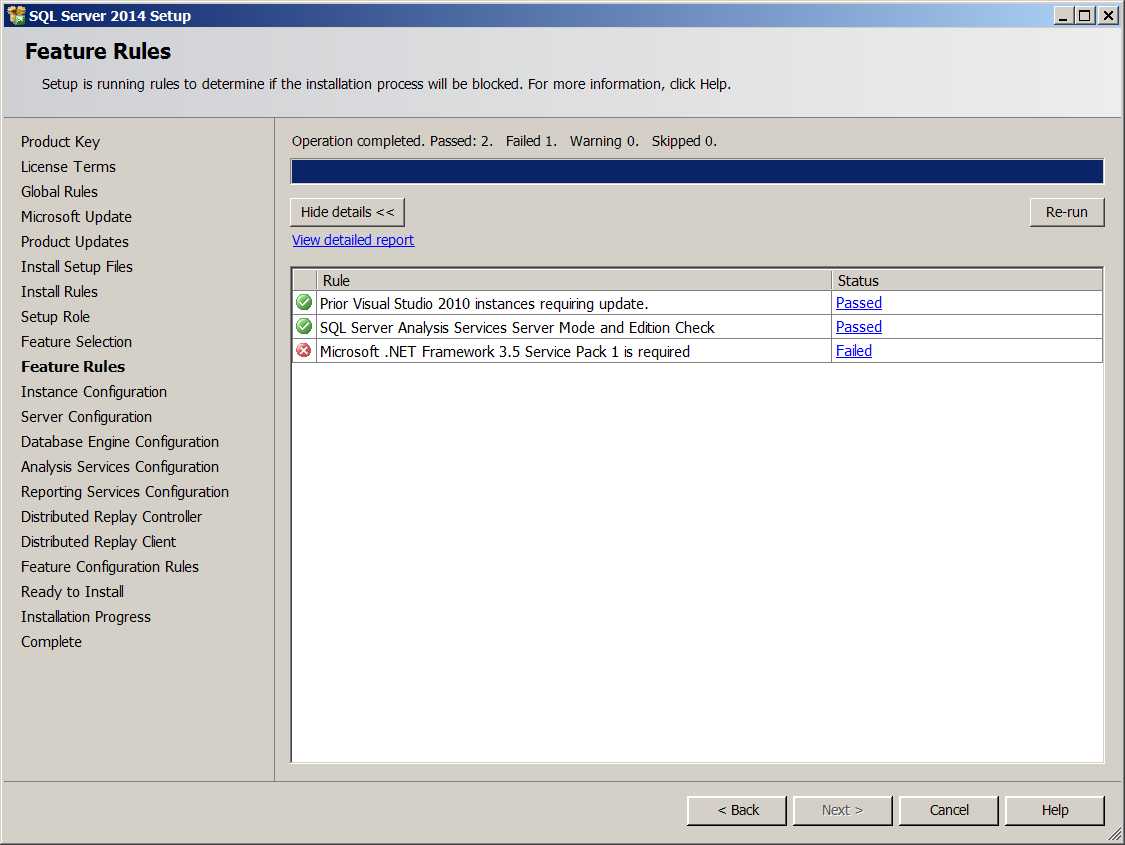Select Feature Selection step in the sidebar
Image resolution: width=1125 pixels, height=845 pixels.
76,342
